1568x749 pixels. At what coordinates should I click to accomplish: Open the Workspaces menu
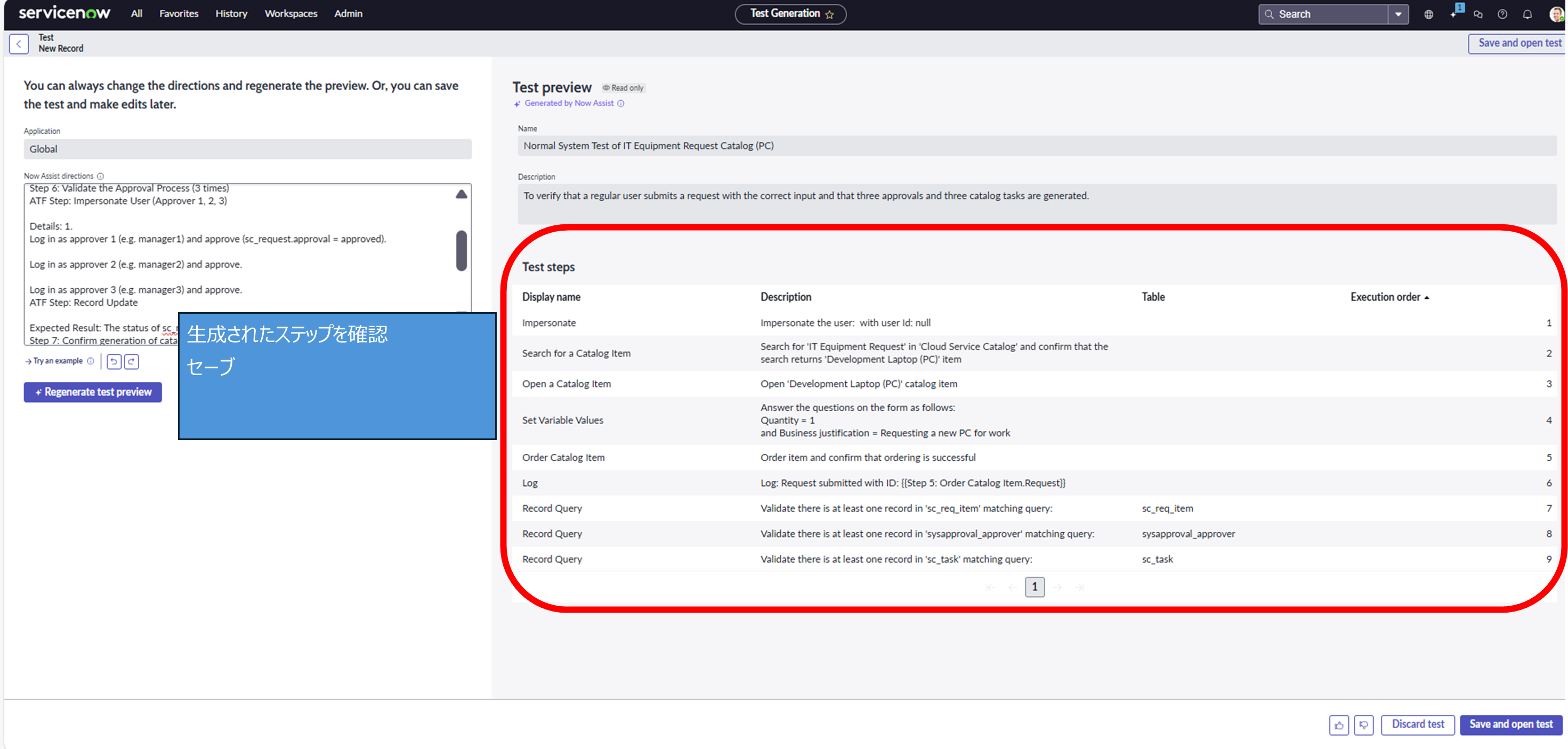(290, 13)
